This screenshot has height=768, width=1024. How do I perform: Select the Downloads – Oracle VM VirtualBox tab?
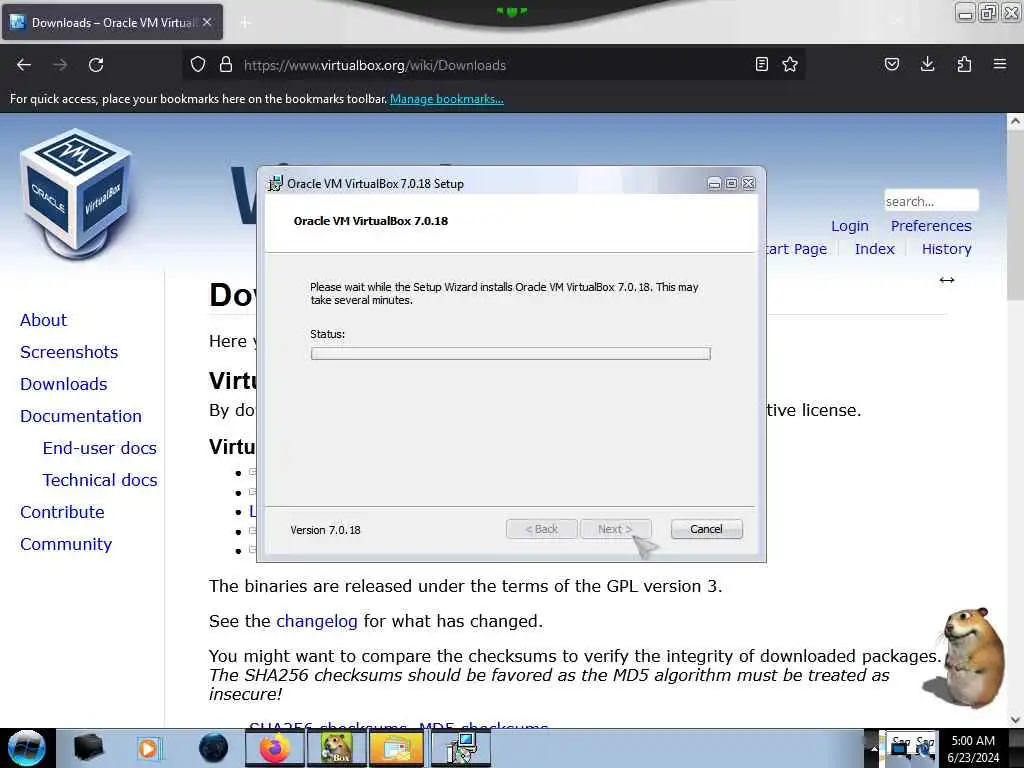[x=112, y=22]
